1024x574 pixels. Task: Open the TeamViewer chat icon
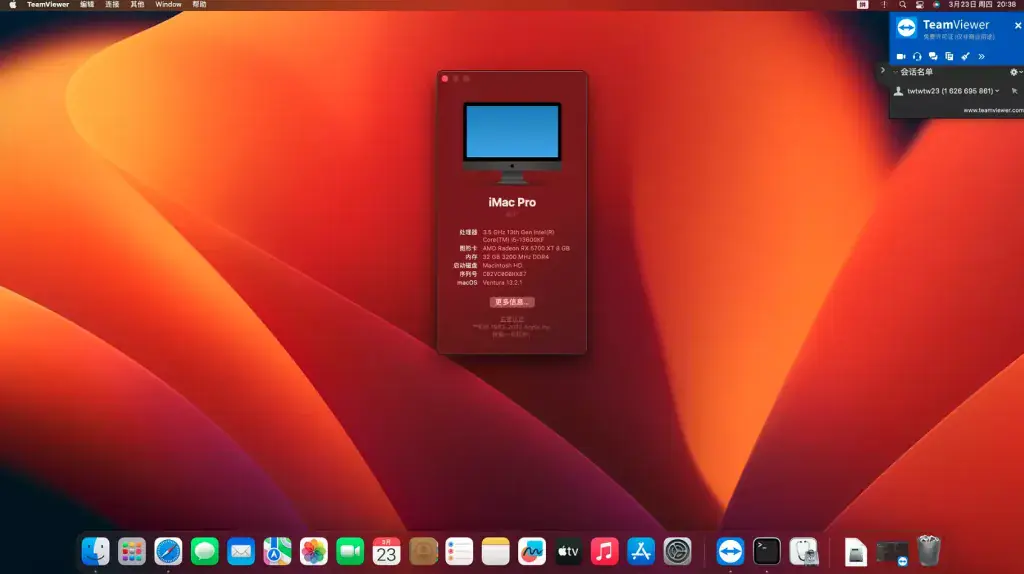[x=933, y=57]
